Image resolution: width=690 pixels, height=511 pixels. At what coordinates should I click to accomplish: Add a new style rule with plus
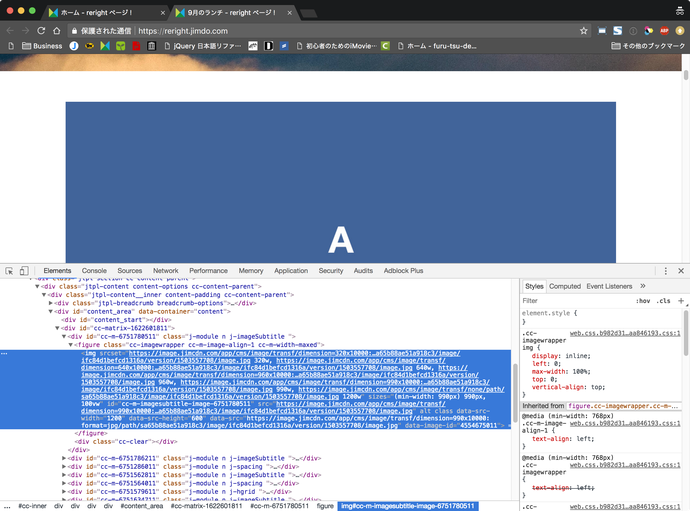[x=681, y=301]
